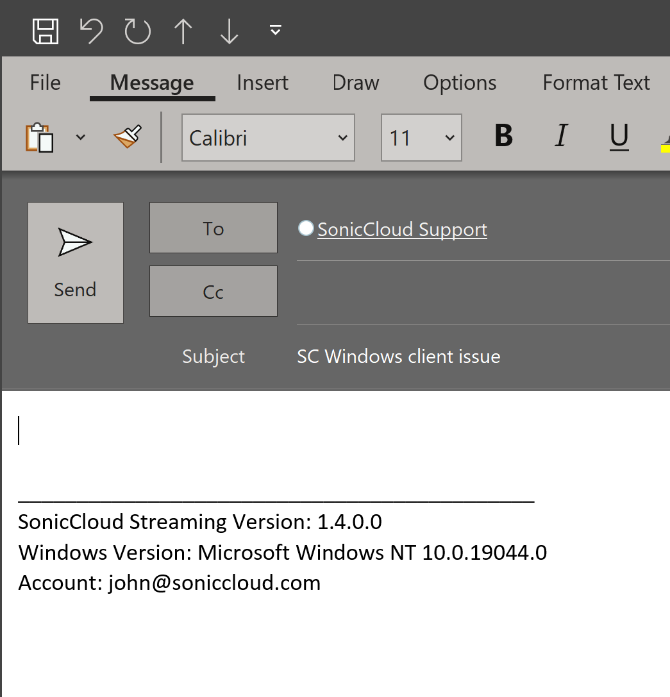Go to previous item up arrow
670x697 pixels.
coord(183,32)
